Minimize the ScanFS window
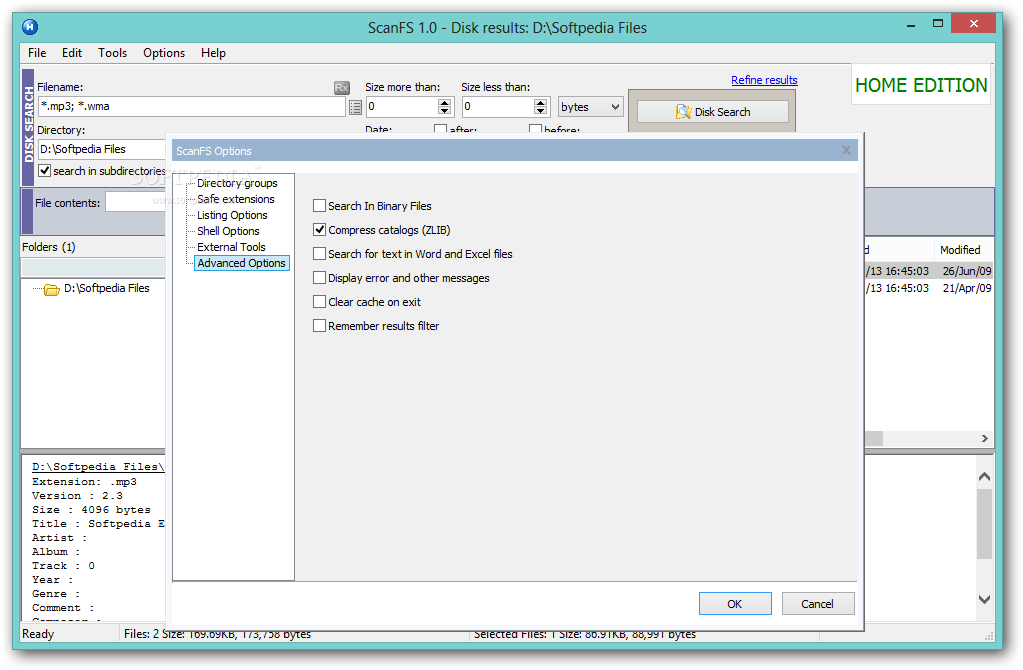1023x670 pixels. pyautogui.click(x=911, y=24)
